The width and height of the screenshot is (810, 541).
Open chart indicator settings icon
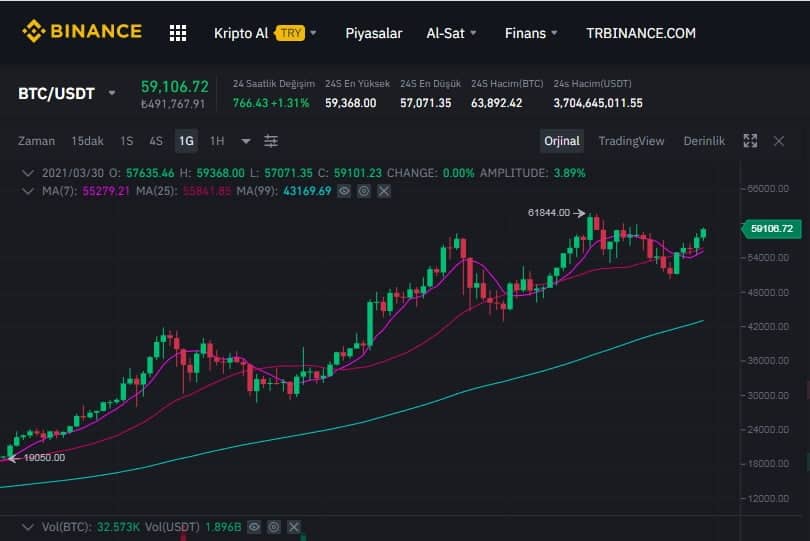click(x=271, y=141)
